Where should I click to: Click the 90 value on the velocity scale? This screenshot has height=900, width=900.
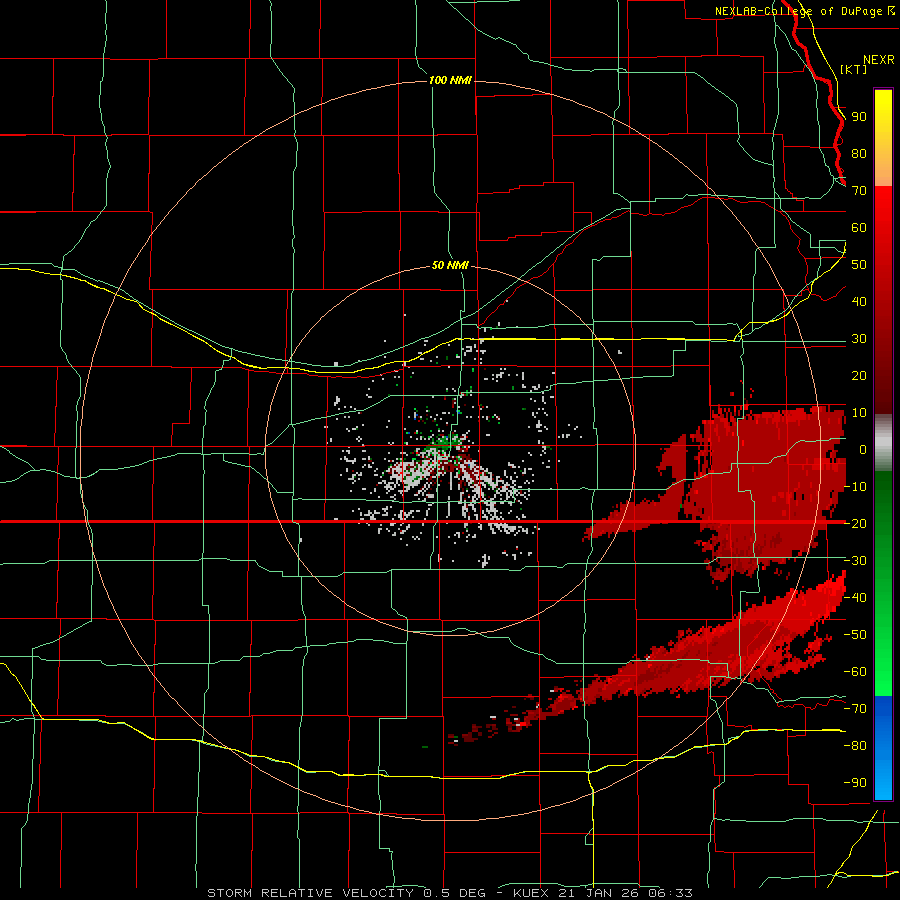[x=859, y=117]
